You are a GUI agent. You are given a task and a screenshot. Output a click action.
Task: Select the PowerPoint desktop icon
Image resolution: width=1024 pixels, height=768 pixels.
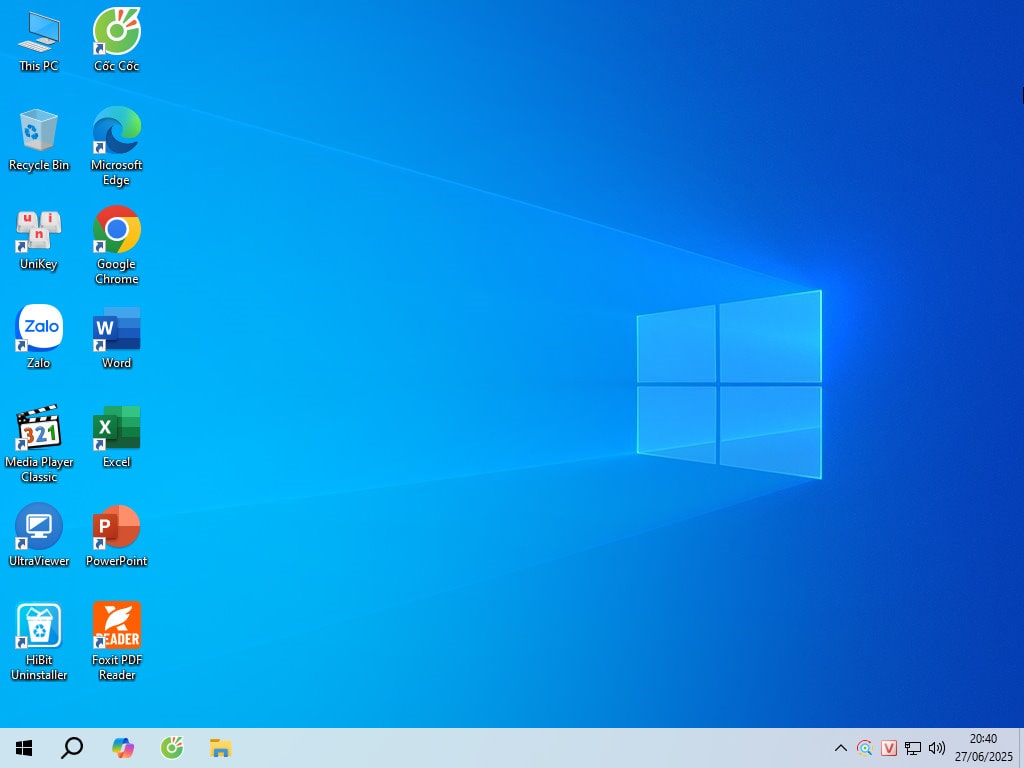[x=117, y=528]
